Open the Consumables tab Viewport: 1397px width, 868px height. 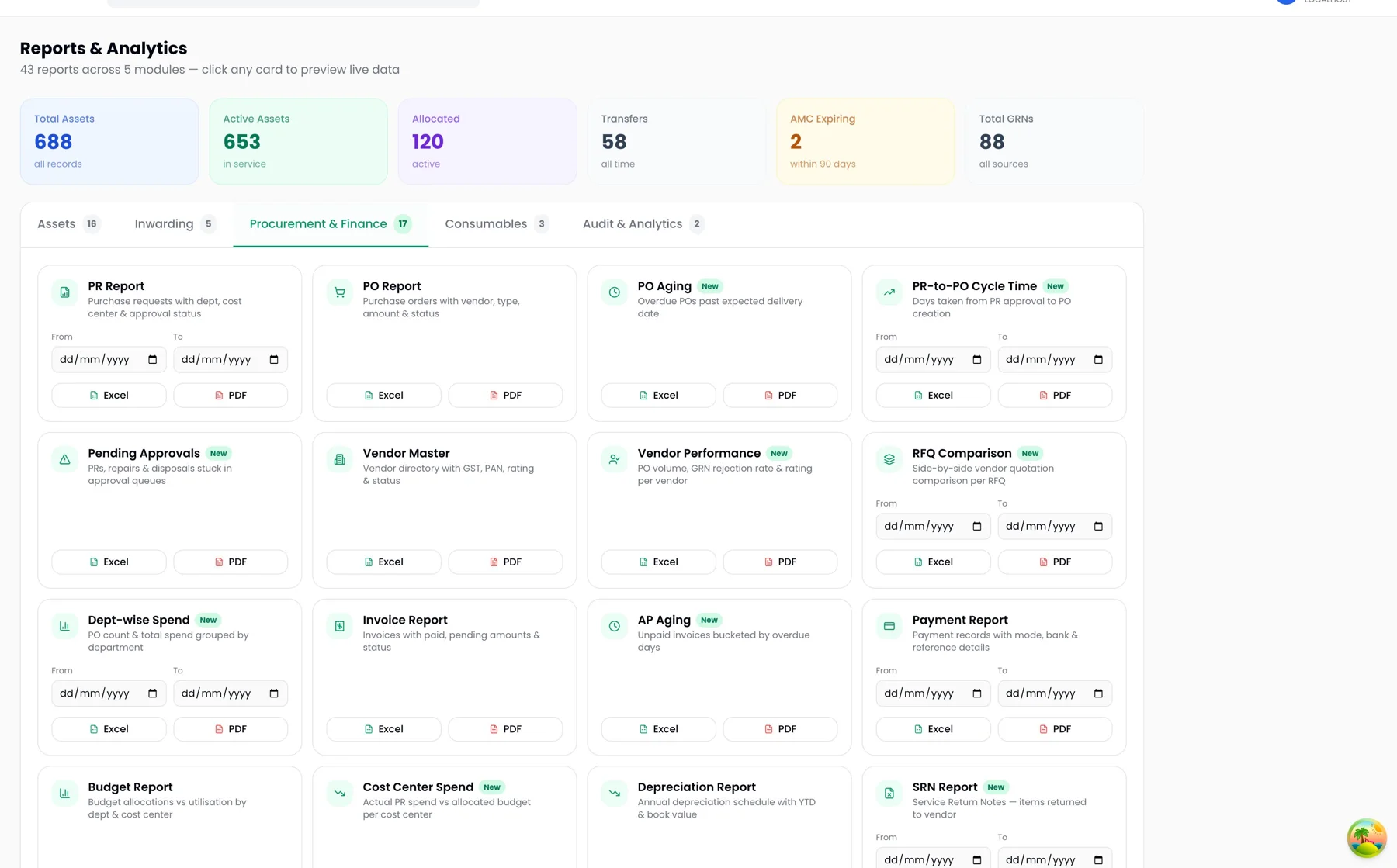497,224
